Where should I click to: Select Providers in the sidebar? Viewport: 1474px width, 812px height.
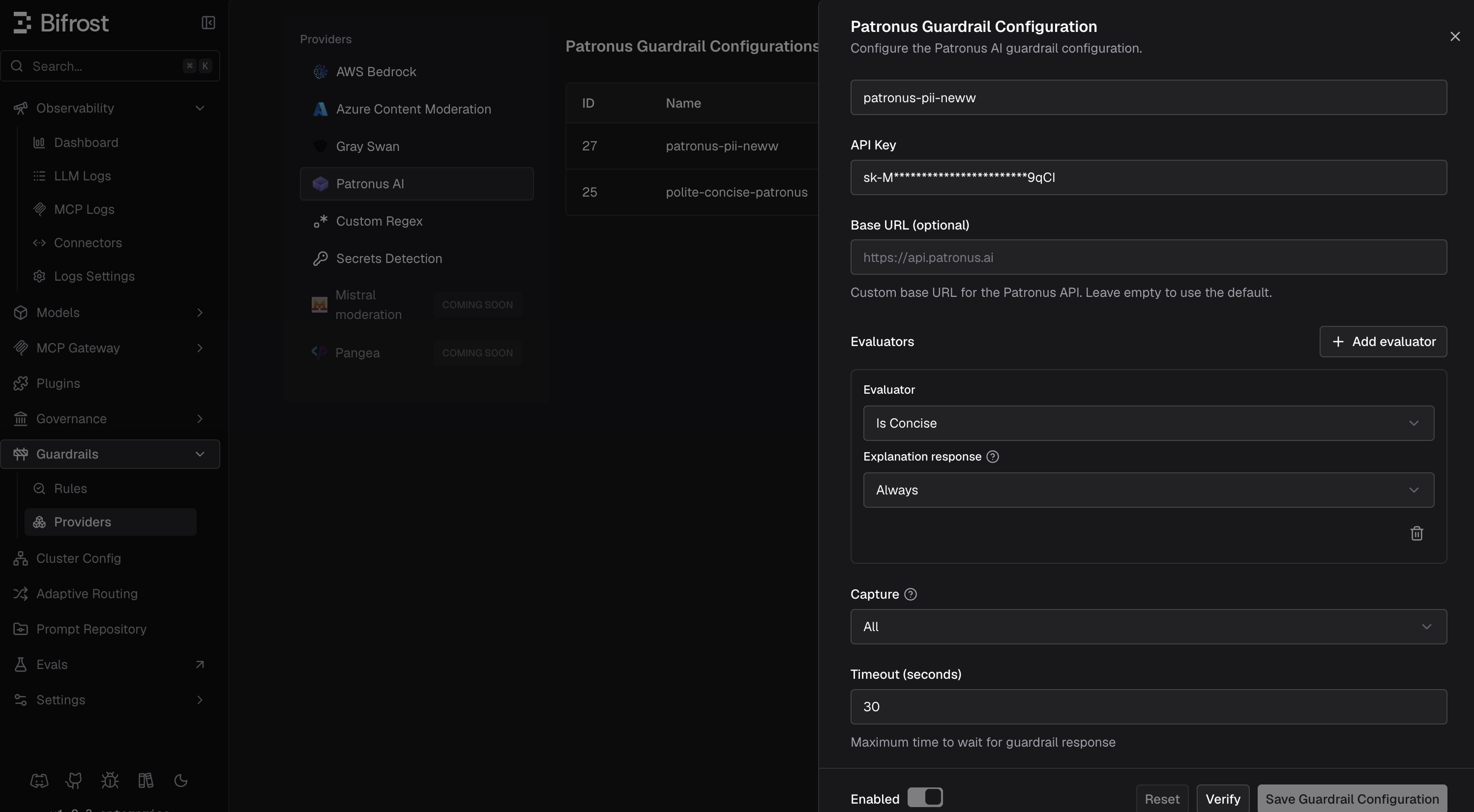click(111, 522)
